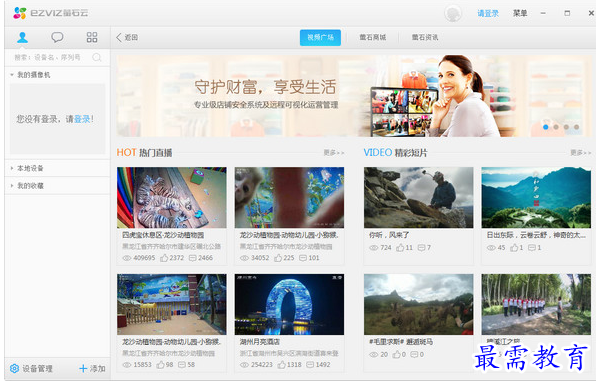596x389 pixels.
Task: Click thumbs-up icon showing 1318
Action: click(x=281, y=365)
